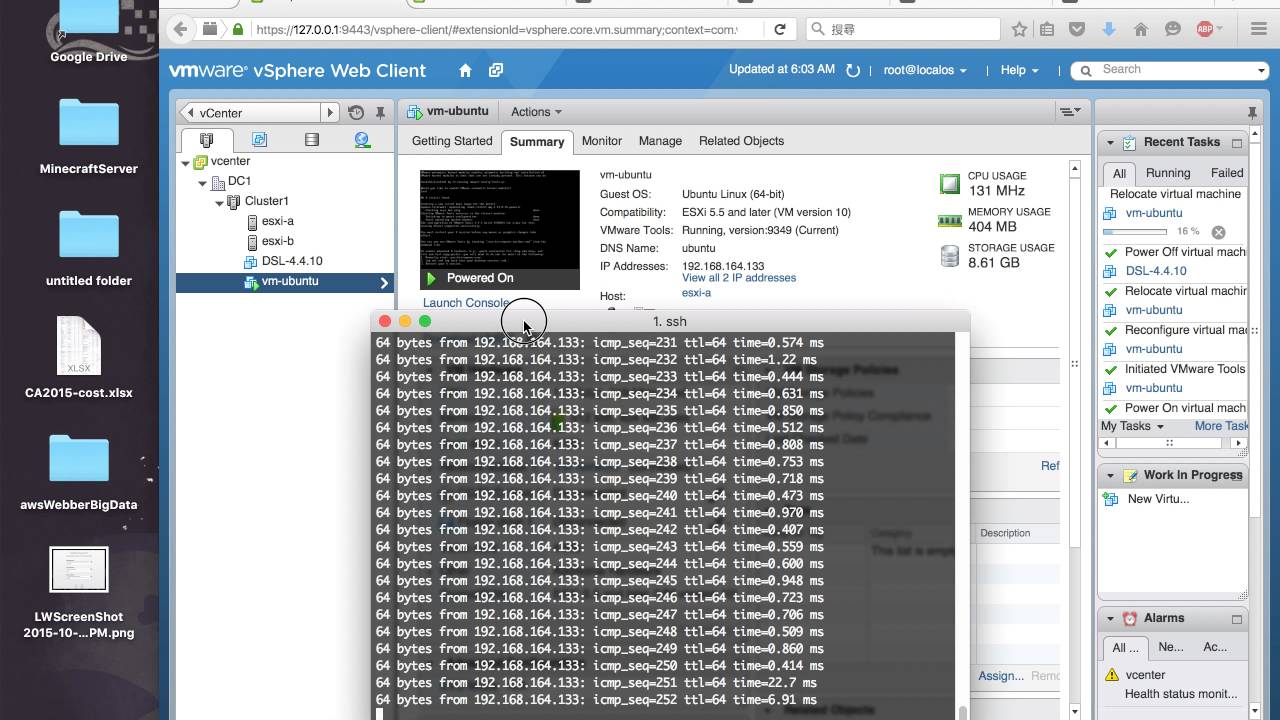Screen dimensions: 1280x720
Task: Click More Tasks link
Action: [1221, 426]
